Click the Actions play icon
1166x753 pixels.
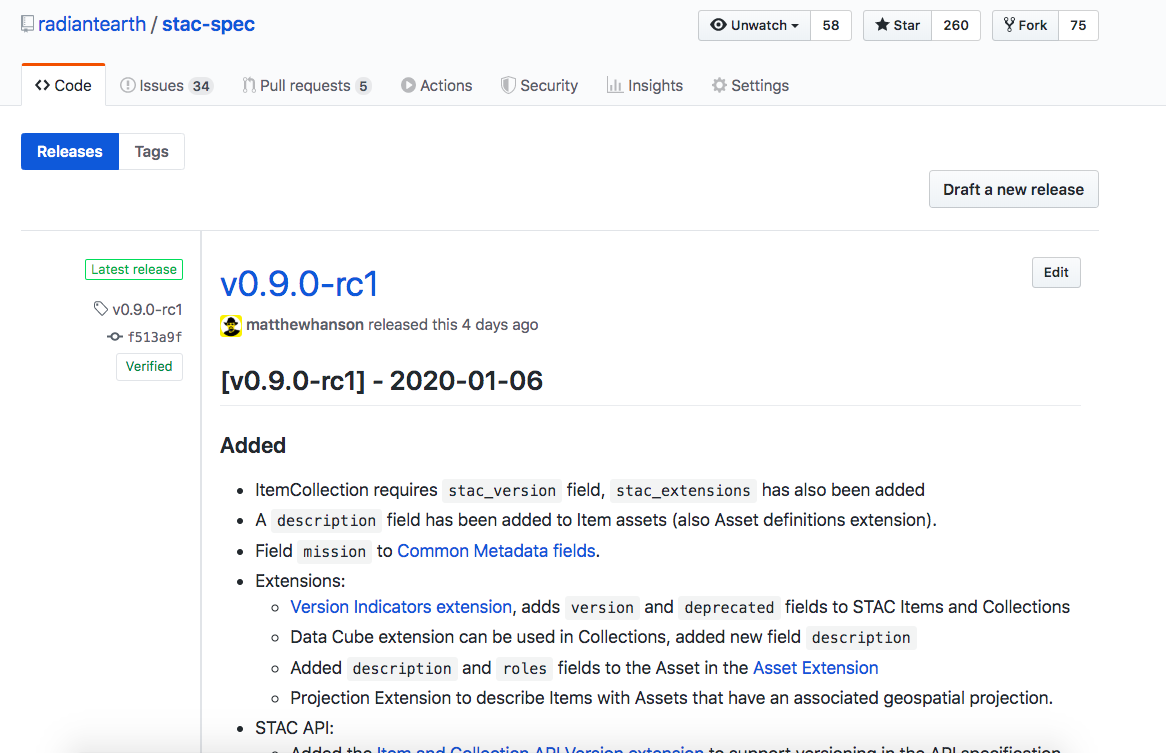(408, 85)
